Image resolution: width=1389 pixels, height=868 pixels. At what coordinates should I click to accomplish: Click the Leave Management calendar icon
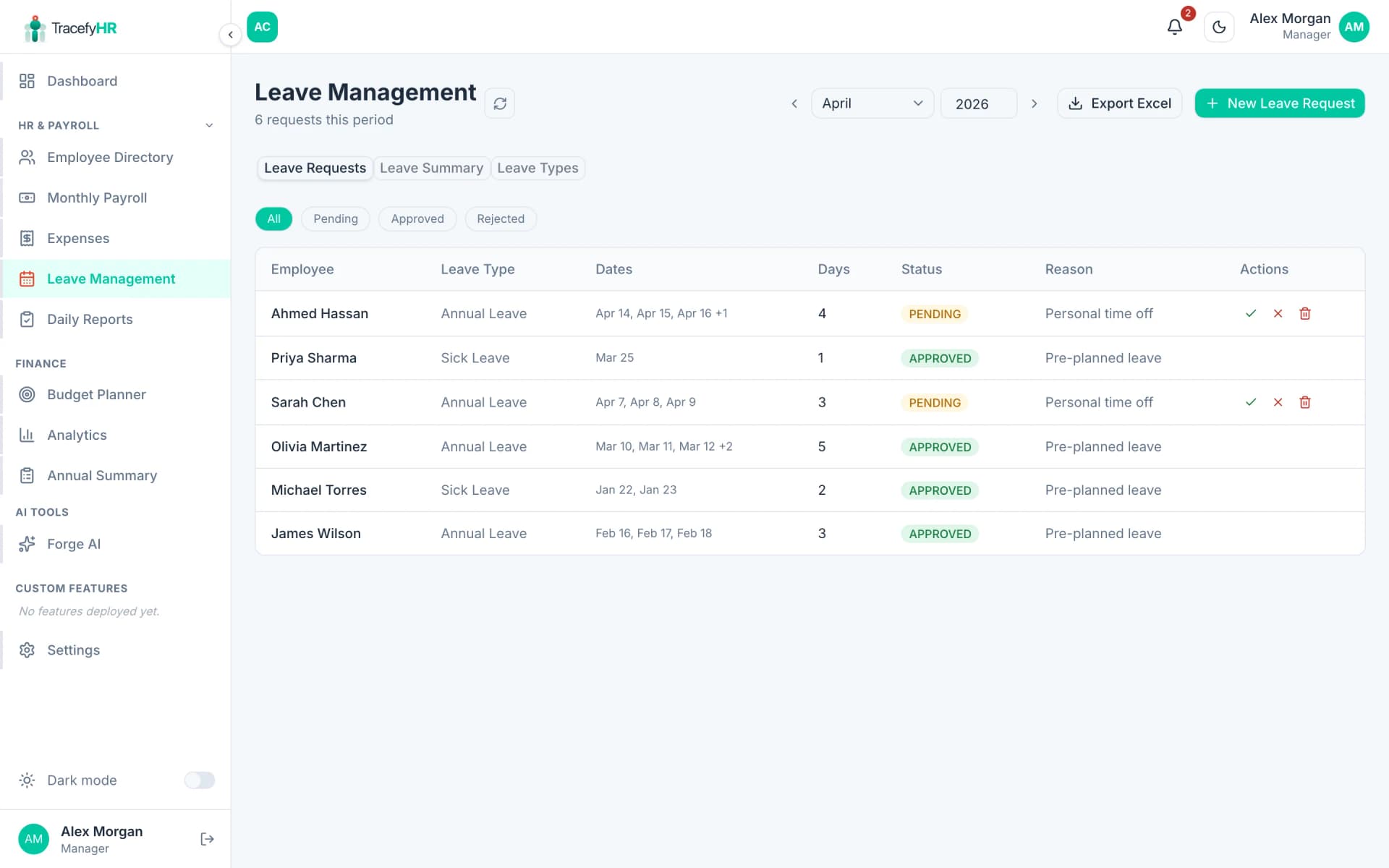click(x=27, y=278)
